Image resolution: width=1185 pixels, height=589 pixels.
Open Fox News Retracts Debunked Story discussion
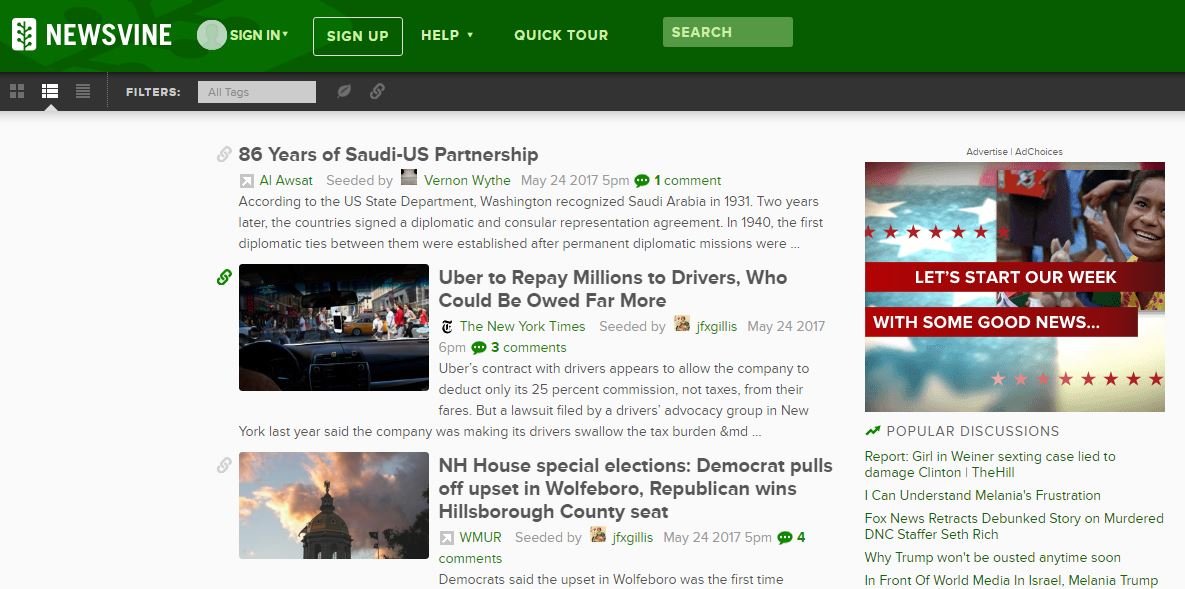coord(1014,527)
